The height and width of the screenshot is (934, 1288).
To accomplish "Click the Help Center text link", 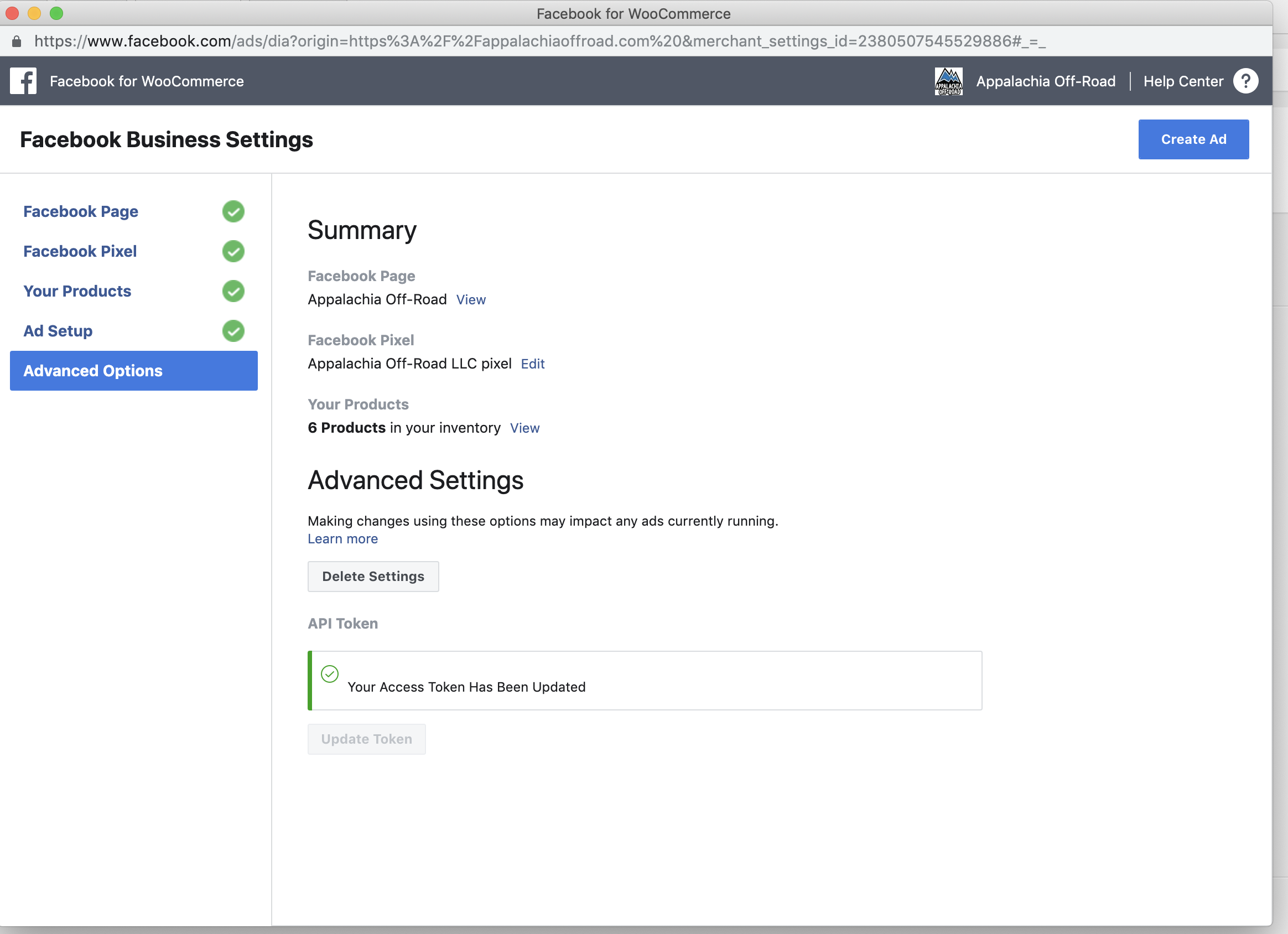I will [1183, 81].
